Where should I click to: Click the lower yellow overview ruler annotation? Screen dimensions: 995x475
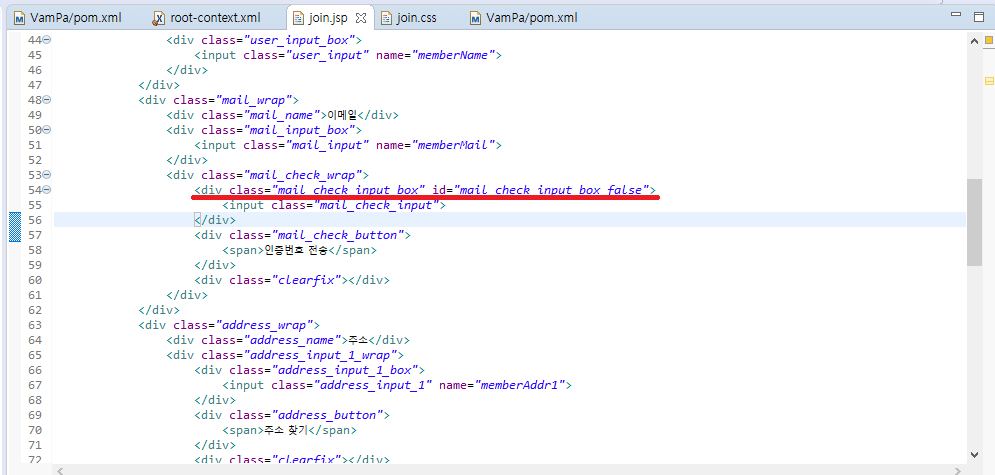(x=988, y=81)
